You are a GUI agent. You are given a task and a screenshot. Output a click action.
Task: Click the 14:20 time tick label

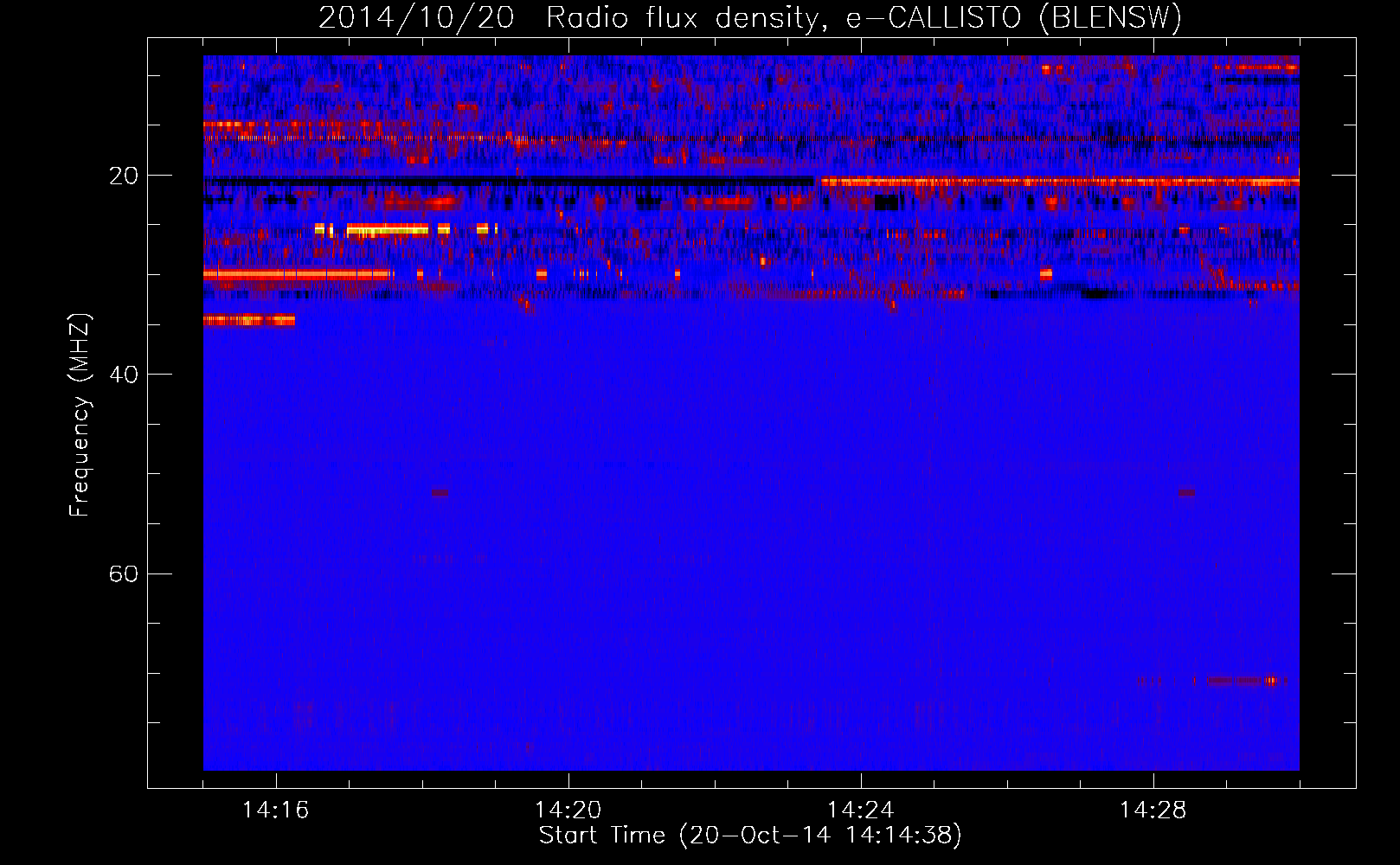(568, 811)
